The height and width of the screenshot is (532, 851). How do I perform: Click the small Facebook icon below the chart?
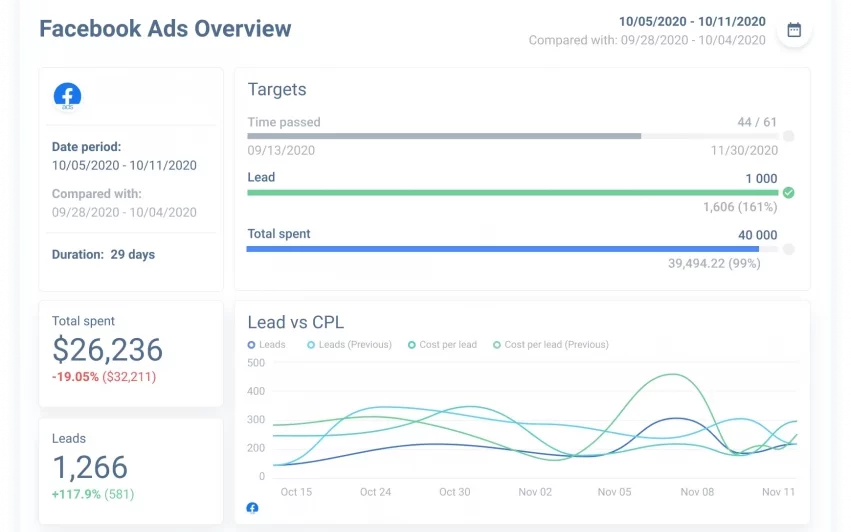pyautogui.click(x=252, y=508)
